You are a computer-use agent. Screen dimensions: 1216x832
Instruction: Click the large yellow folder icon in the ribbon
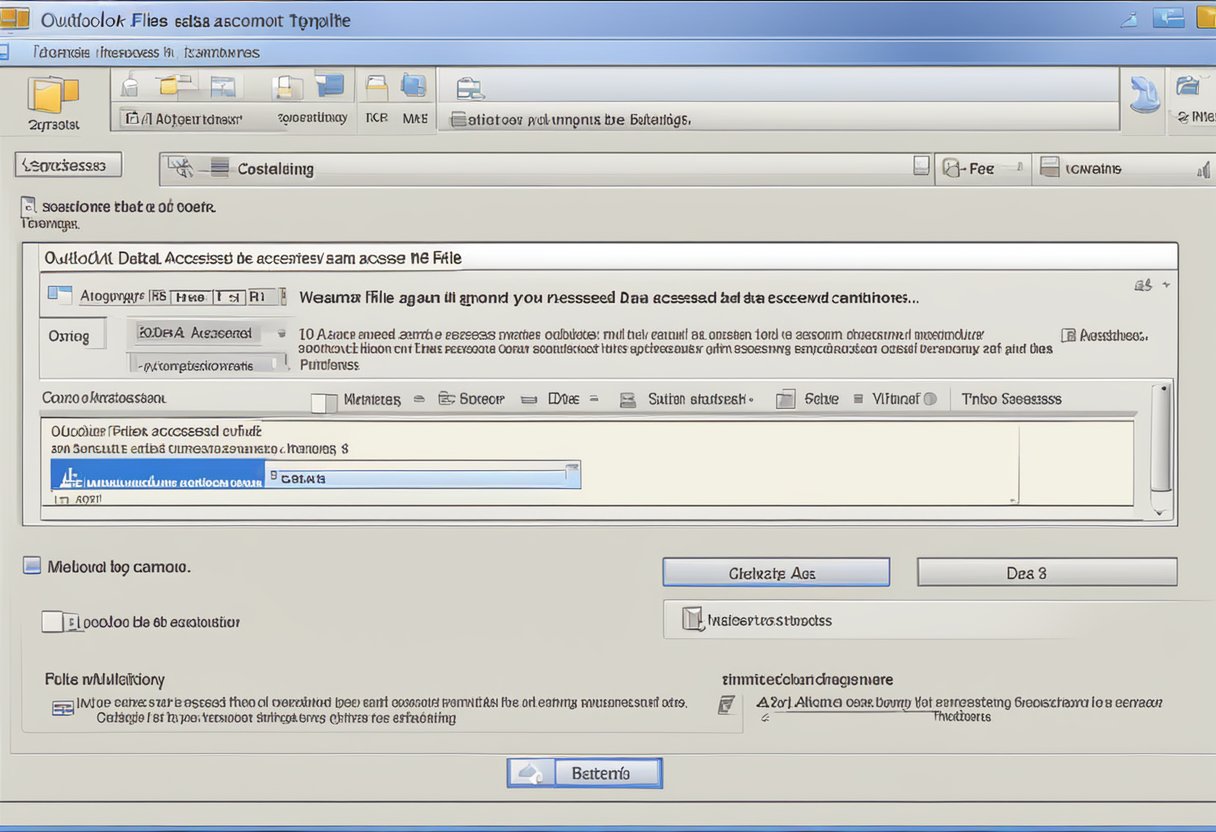pos(53,95)
